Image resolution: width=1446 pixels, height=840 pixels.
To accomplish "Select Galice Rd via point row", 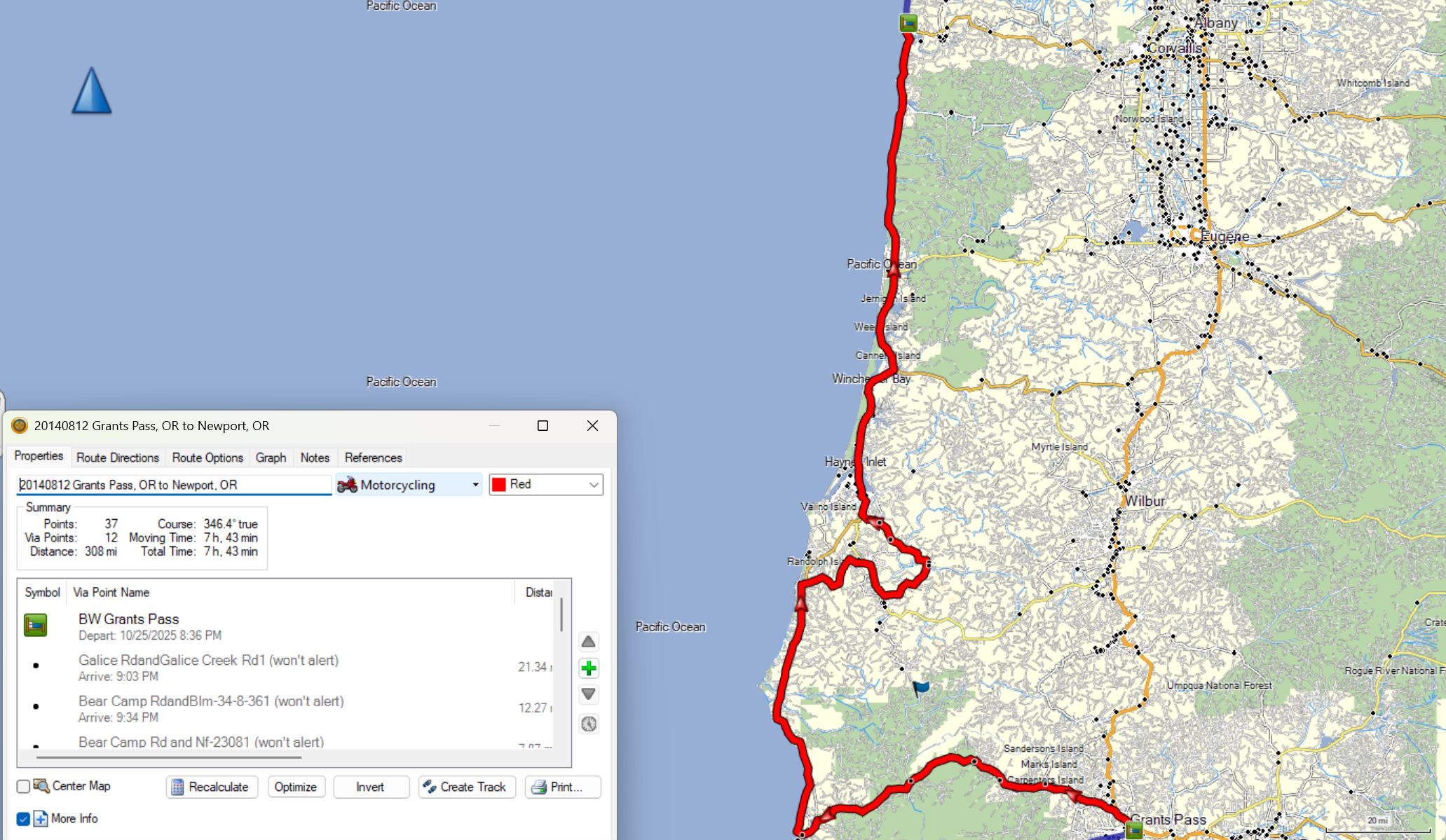I will click(208, 667).
